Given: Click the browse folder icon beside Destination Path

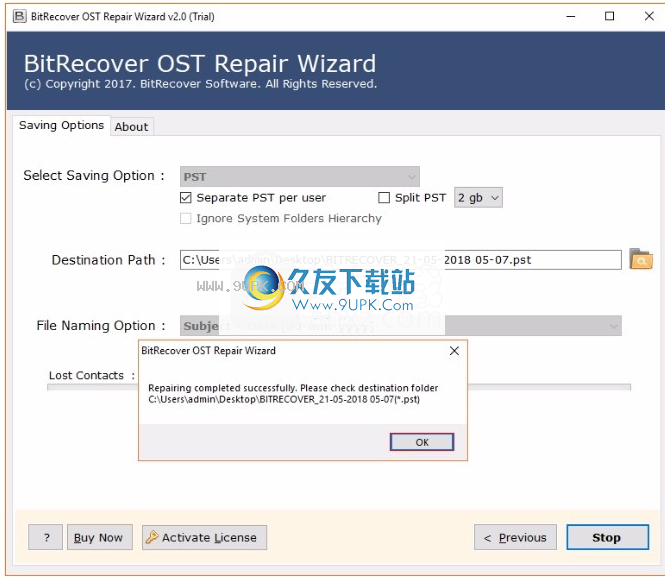Looking at the screenshot, I should pyautogui.click(x=641, y=259).
